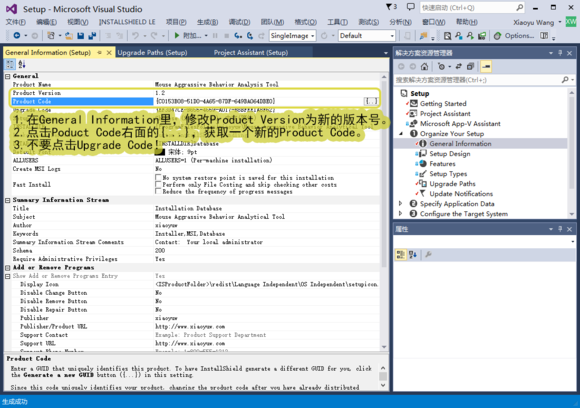Expand Configure the Target System node
The height and width of the screenshot is (408, 580).
401,213
